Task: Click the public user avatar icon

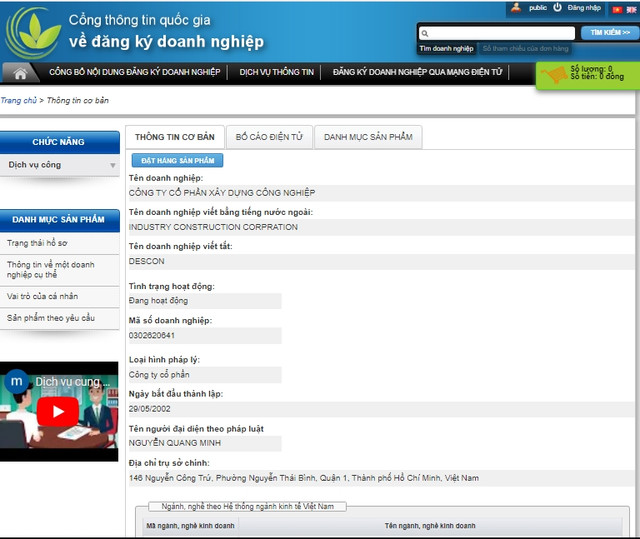Action: (516, 8)
